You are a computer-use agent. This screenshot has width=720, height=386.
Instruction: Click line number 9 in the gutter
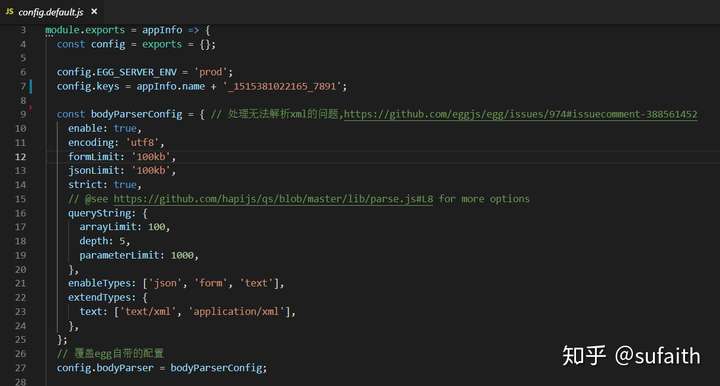tap(23, 114)
